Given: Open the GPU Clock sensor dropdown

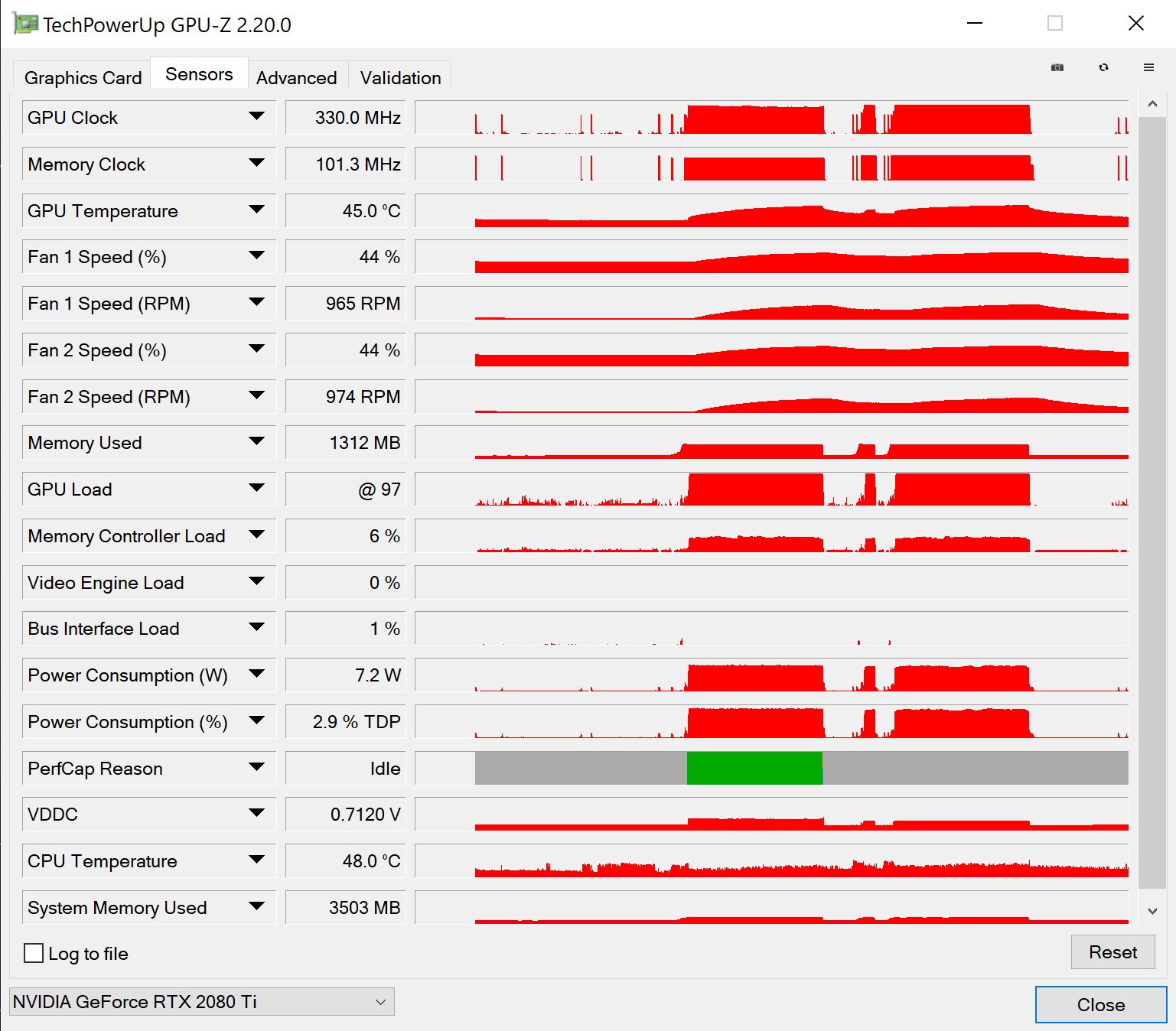Looking at the screenshot, I should click(x=256, y=117).
